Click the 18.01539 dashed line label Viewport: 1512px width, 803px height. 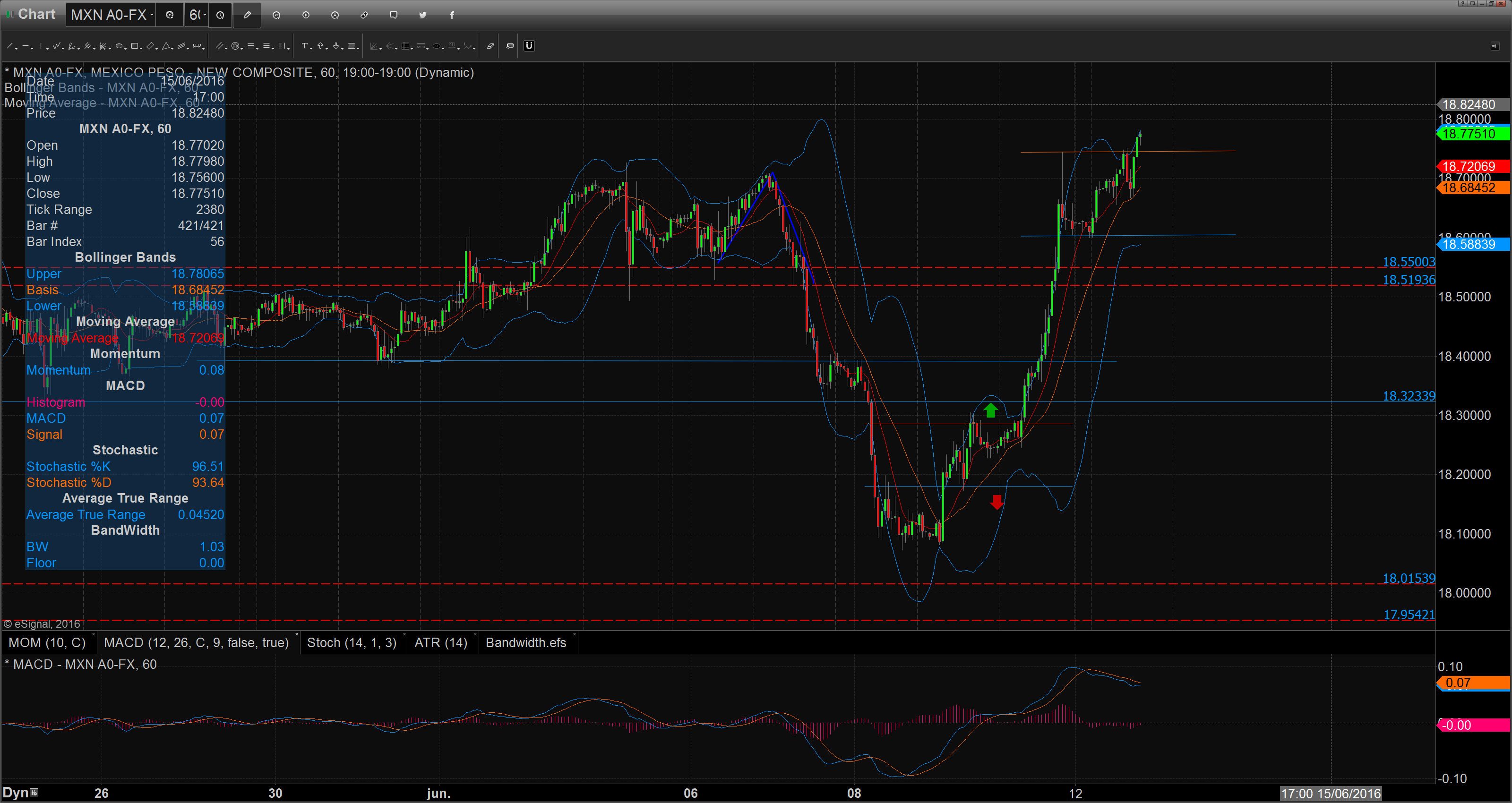point(1409,578)
